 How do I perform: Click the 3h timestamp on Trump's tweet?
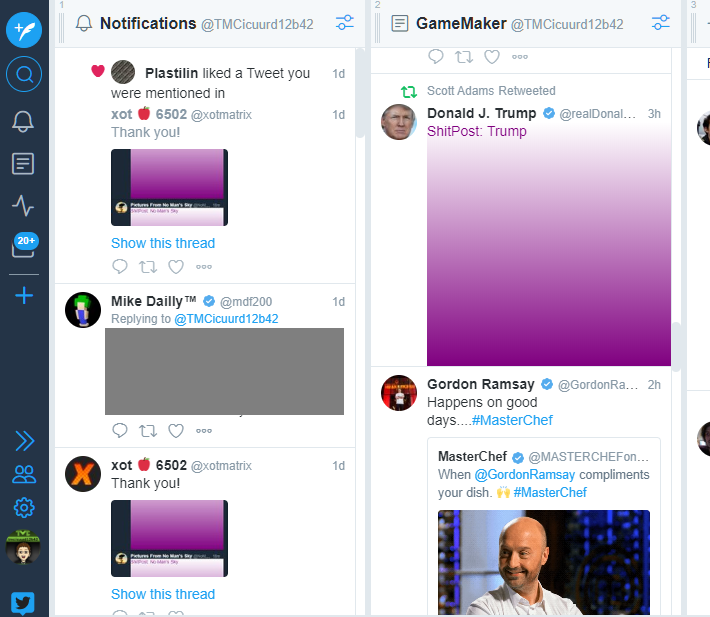pyautogui.click(x=654, y=114)
